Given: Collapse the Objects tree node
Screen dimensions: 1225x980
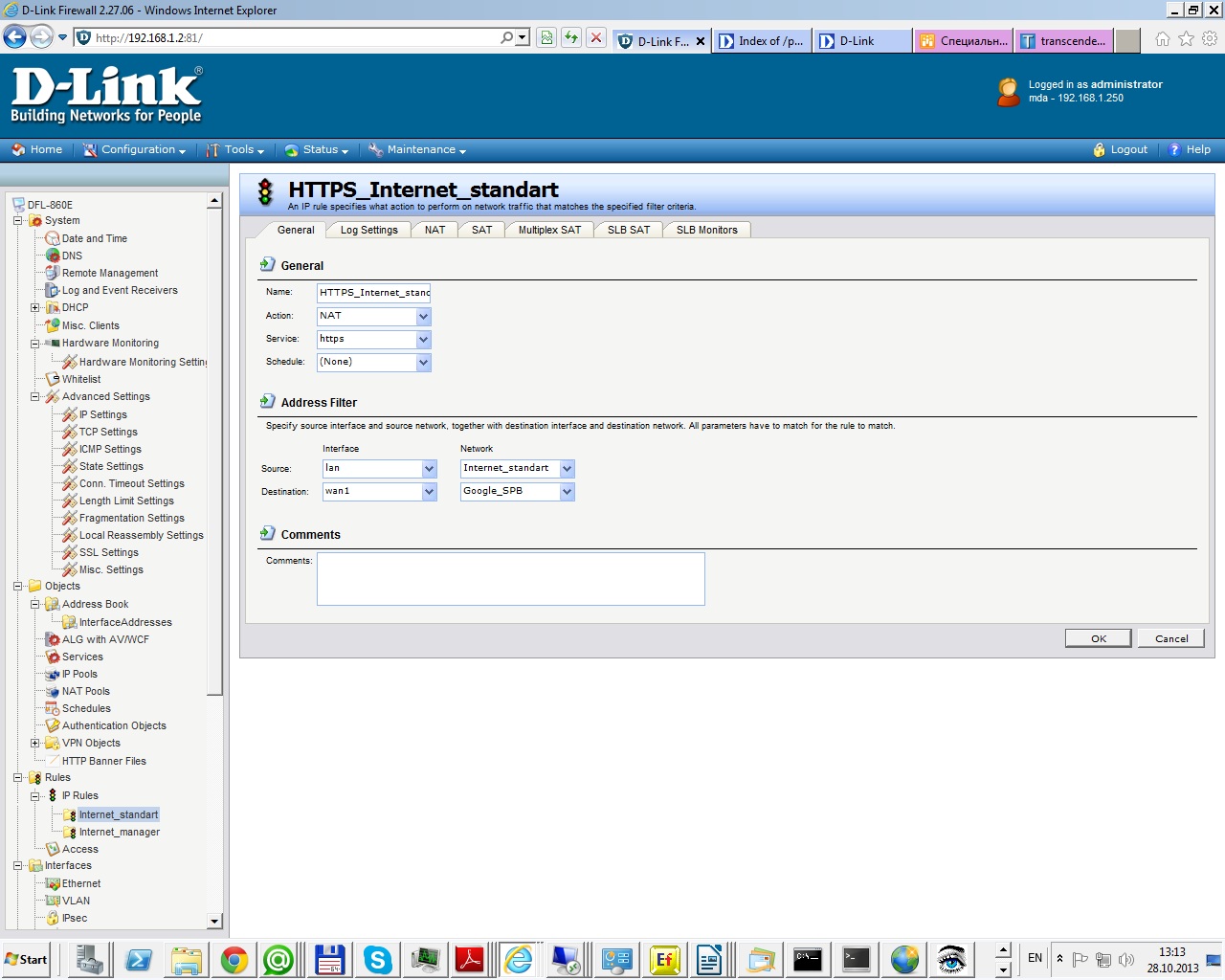Looking at the screenshot, I should 18,586.
